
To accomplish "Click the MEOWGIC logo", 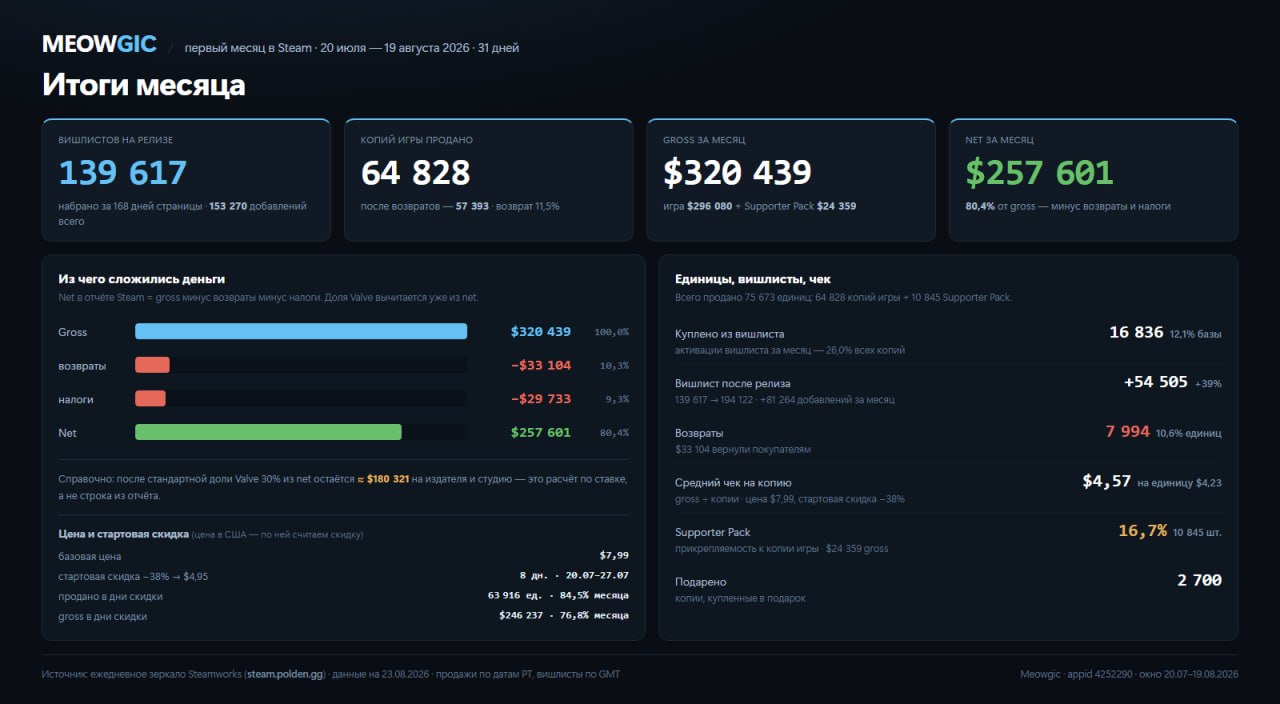I will click(x=99, y=44).
